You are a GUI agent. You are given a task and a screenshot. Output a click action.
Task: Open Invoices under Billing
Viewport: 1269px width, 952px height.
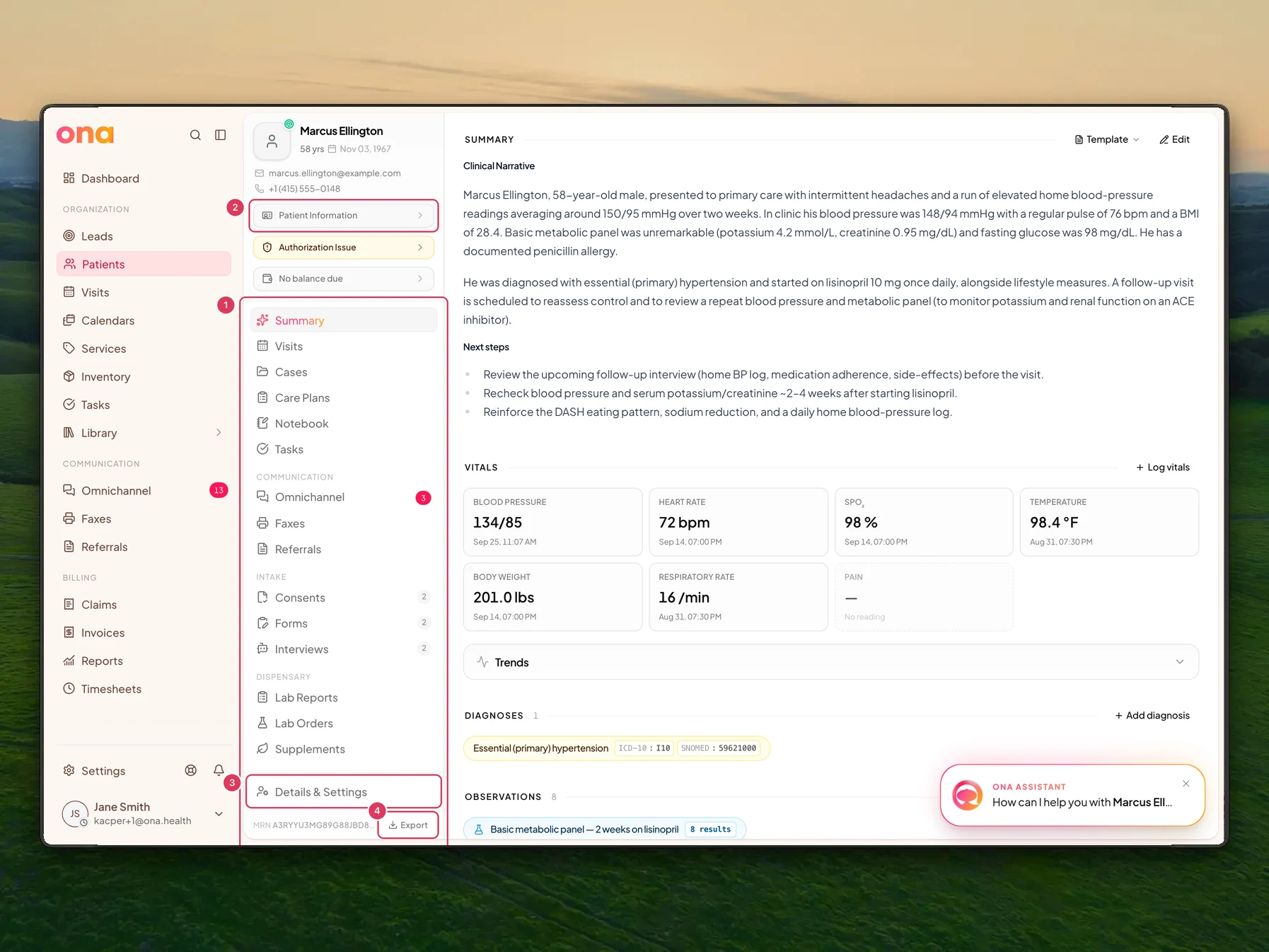pos(144,632)
